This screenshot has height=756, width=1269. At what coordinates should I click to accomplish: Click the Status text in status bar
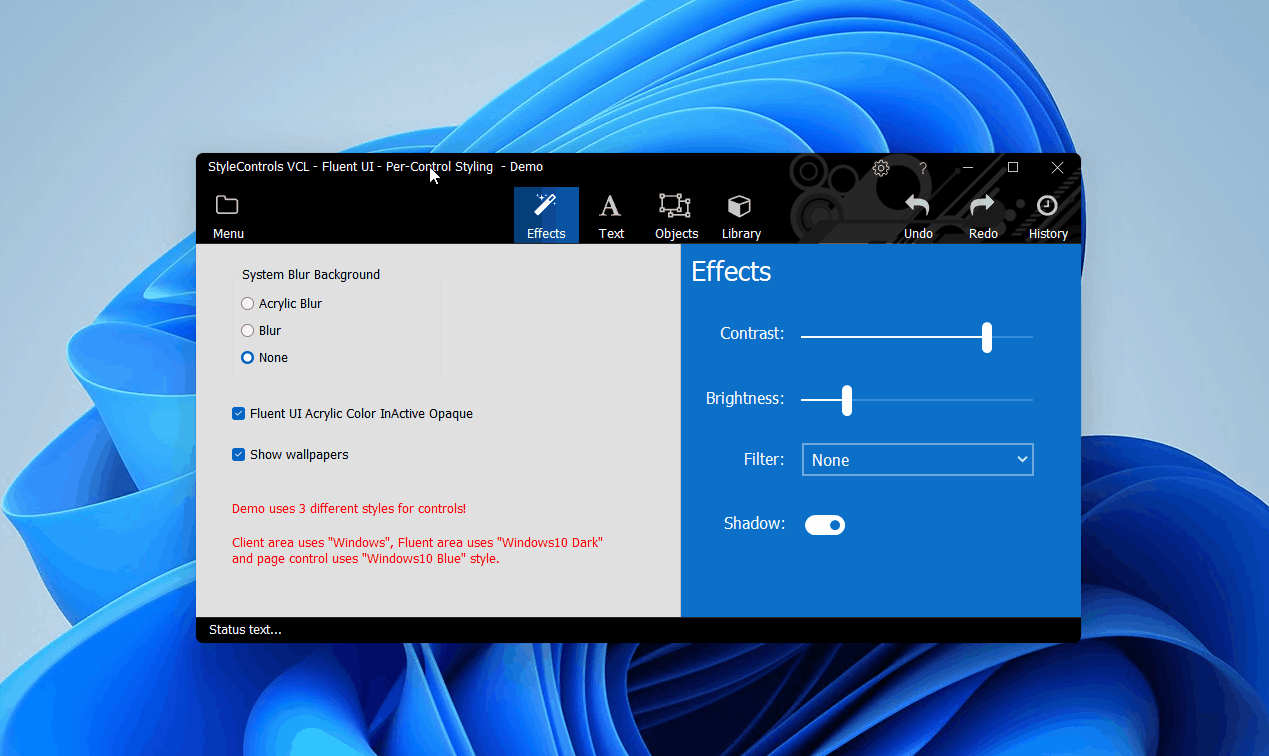(245, 630)
